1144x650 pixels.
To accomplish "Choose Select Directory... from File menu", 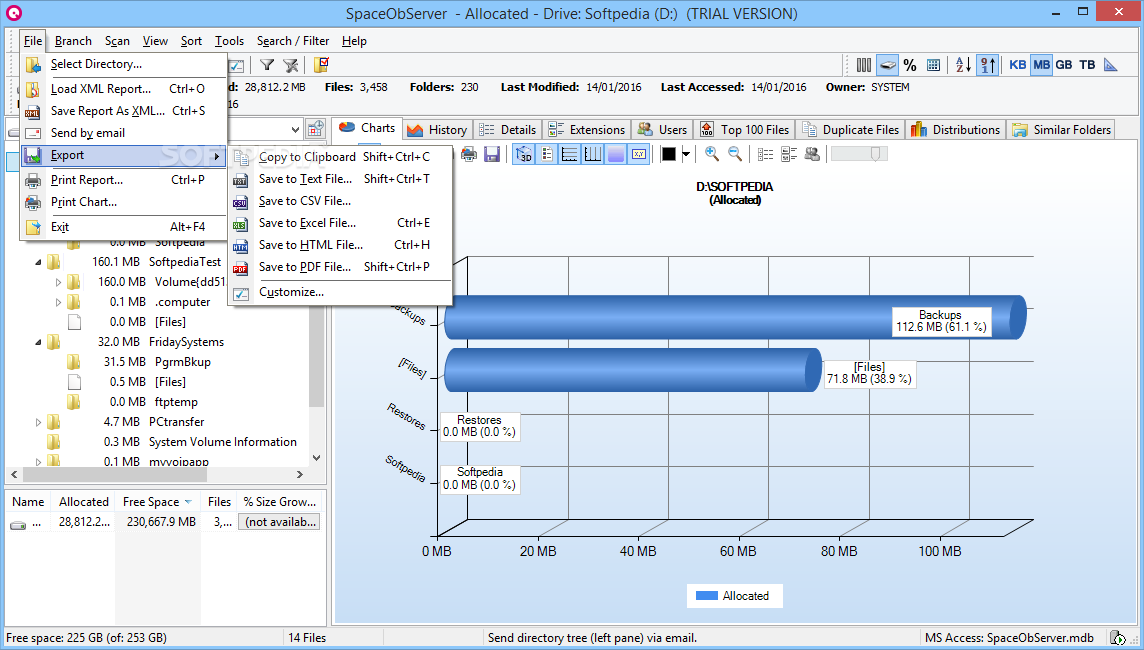I will (124, 64).
